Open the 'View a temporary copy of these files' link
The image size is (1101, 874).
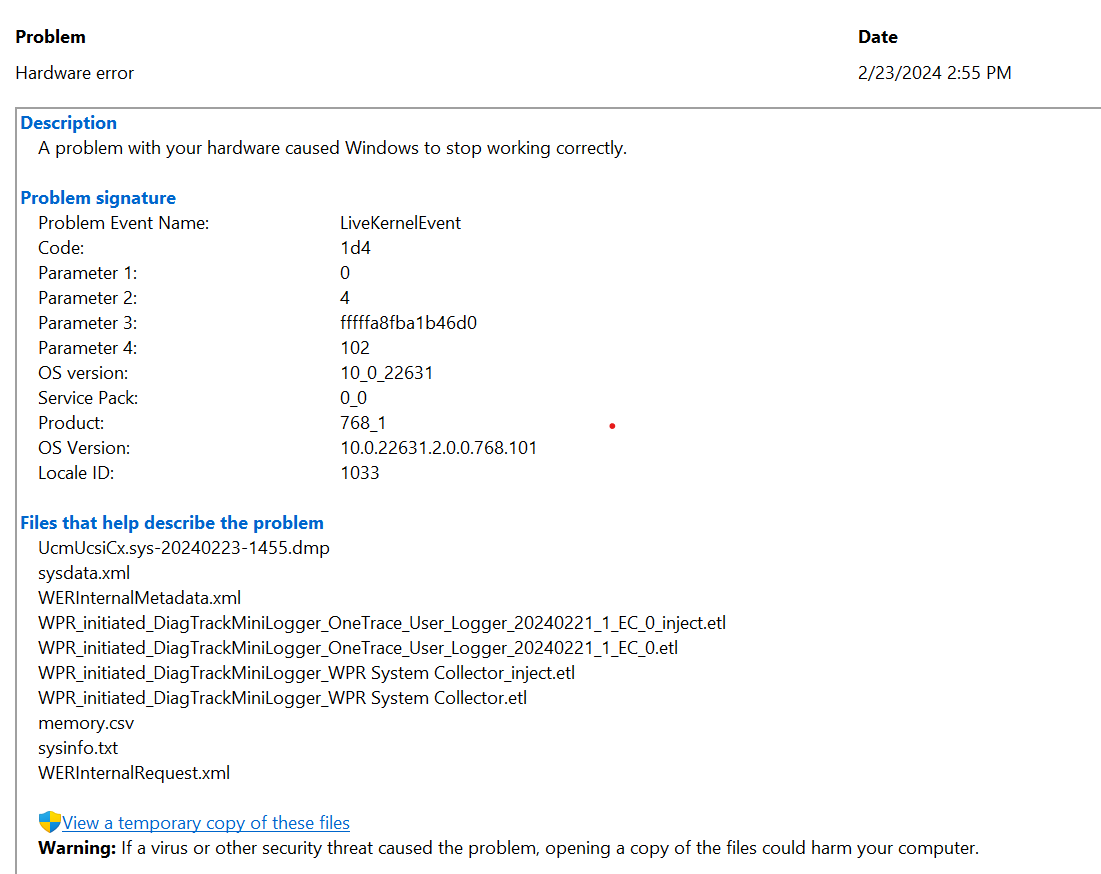(206, 823)
